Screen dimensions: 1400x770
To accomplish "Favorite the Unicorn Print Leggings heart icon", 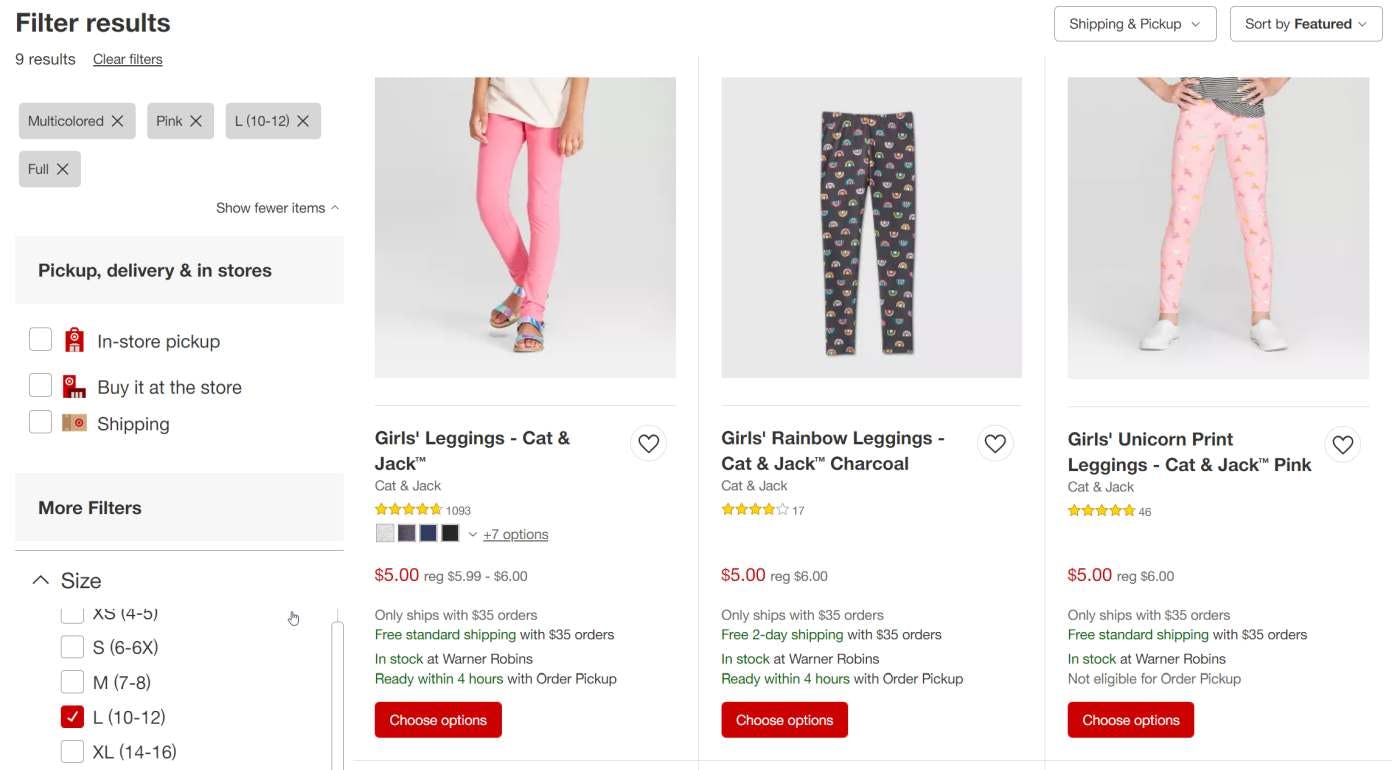I will coord(1342,444).
